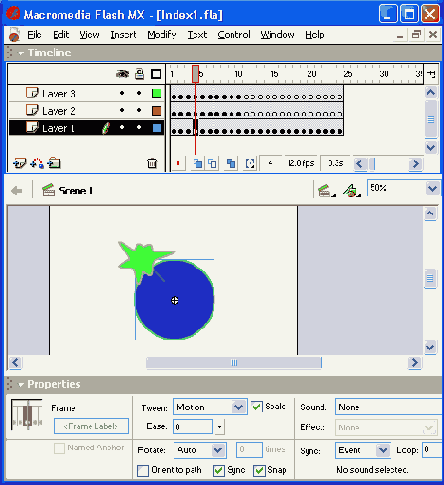Open the Edit Symbols button

[x=352, y=191]
